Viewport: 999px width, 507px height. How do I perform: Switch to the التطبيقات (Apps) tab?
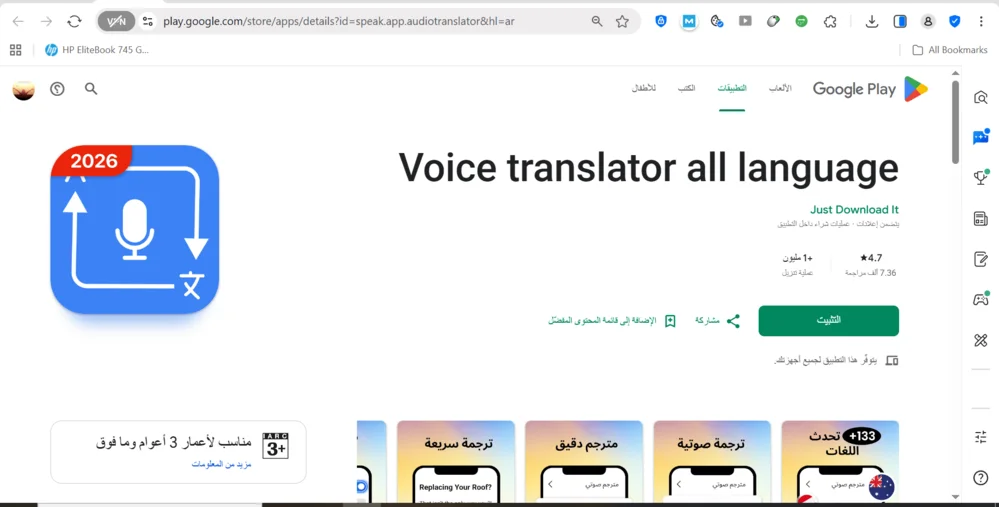point(732,89)
